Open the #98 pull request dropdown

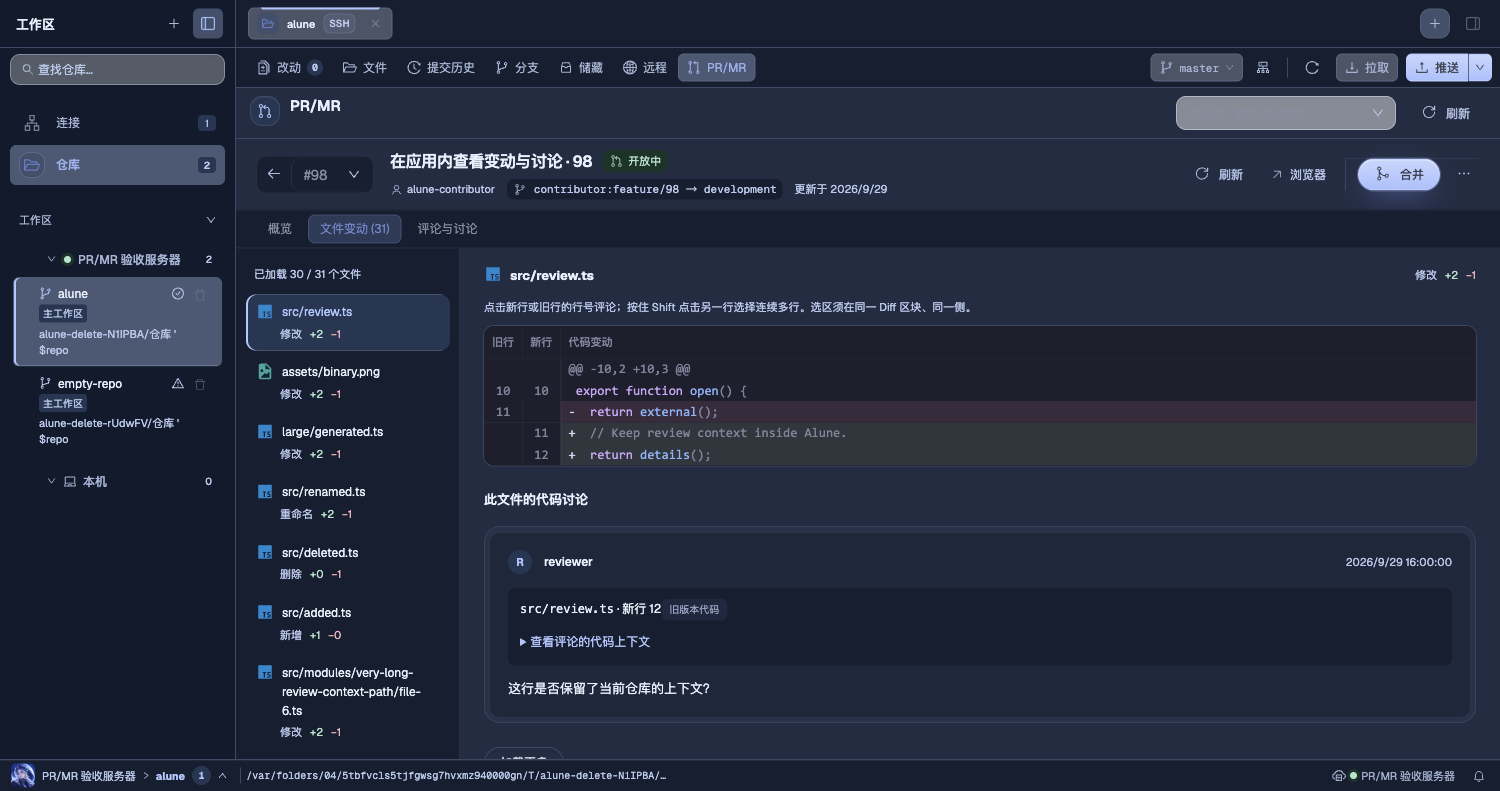[331, 175]
